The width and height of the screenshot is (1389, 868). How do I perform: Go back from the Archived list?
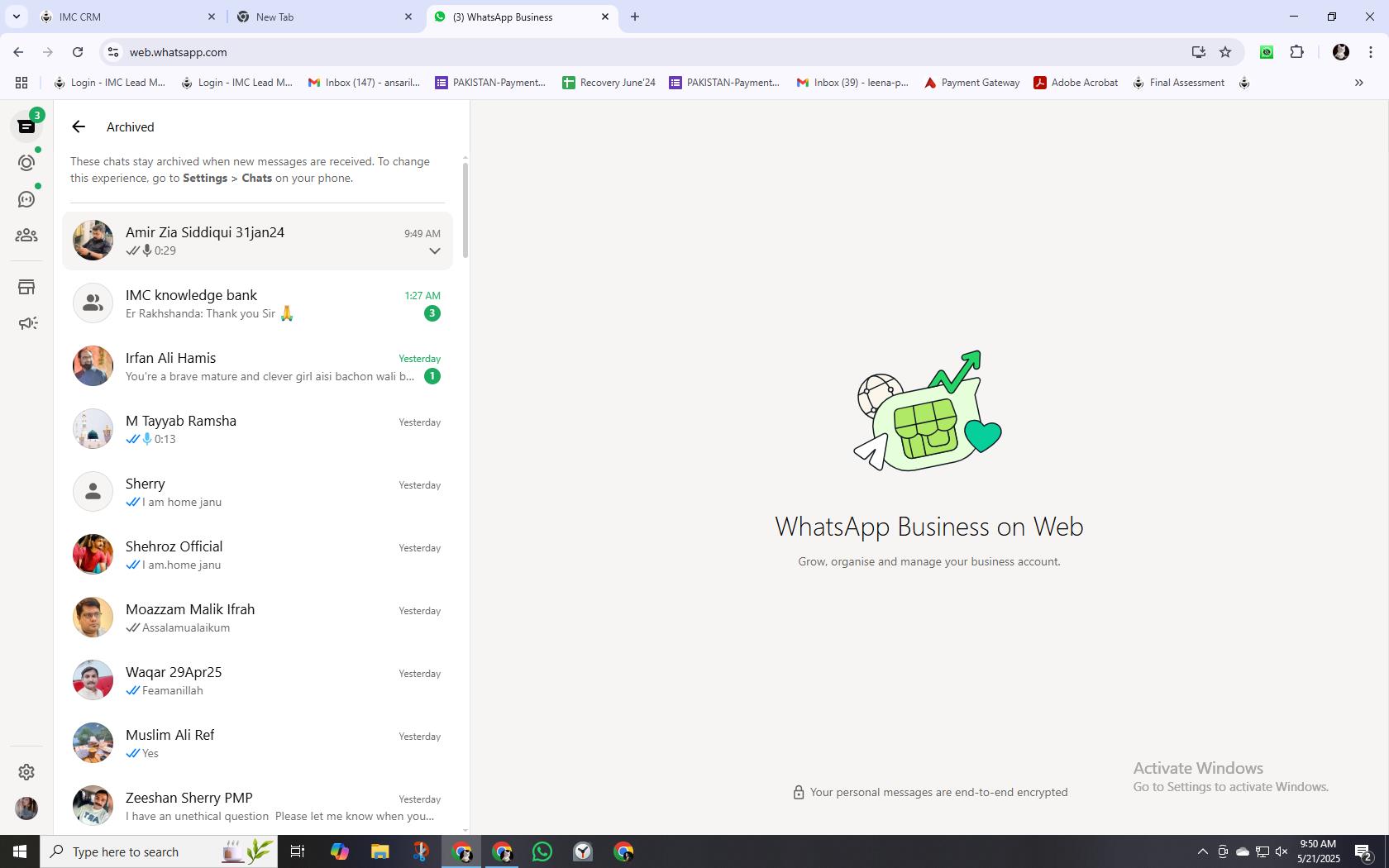pyautogui.click(x=79, y=126)
